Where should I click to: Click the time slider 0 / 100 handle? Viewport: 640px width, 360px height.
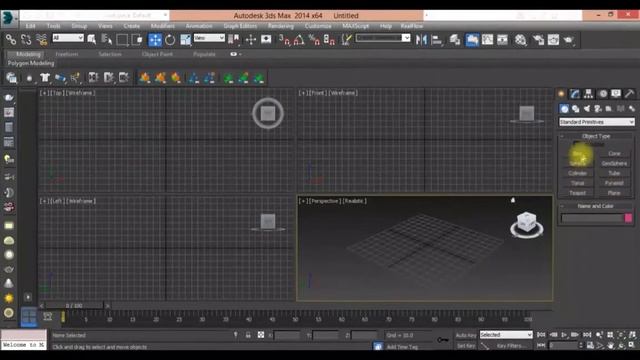[x=74, y=305]
